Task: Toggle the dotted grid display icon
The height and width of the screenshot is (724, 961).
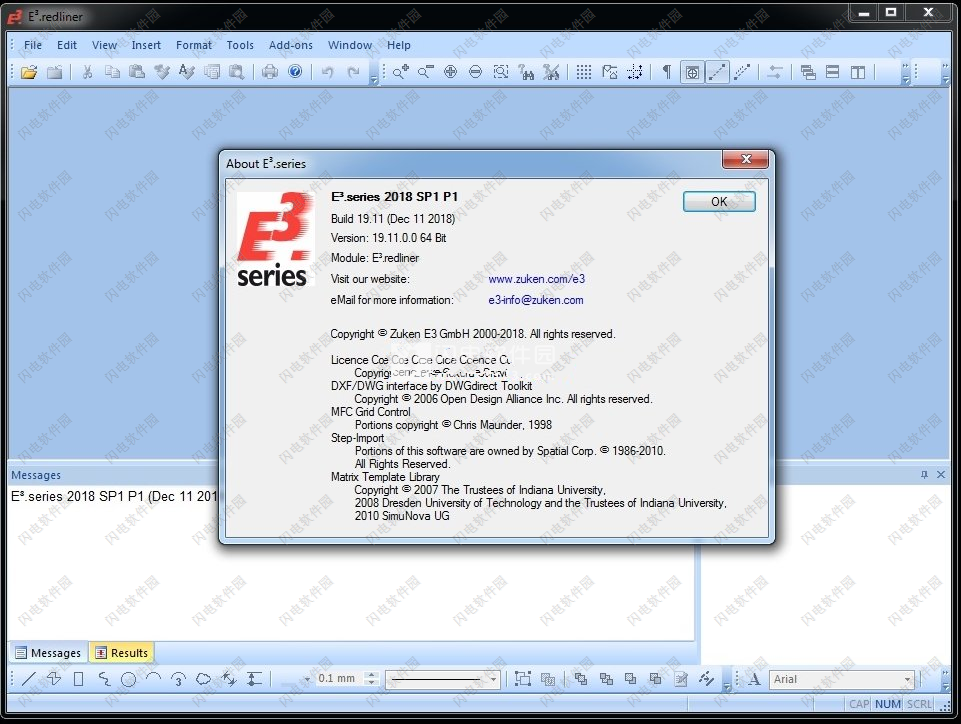Action: click(584, 72)
